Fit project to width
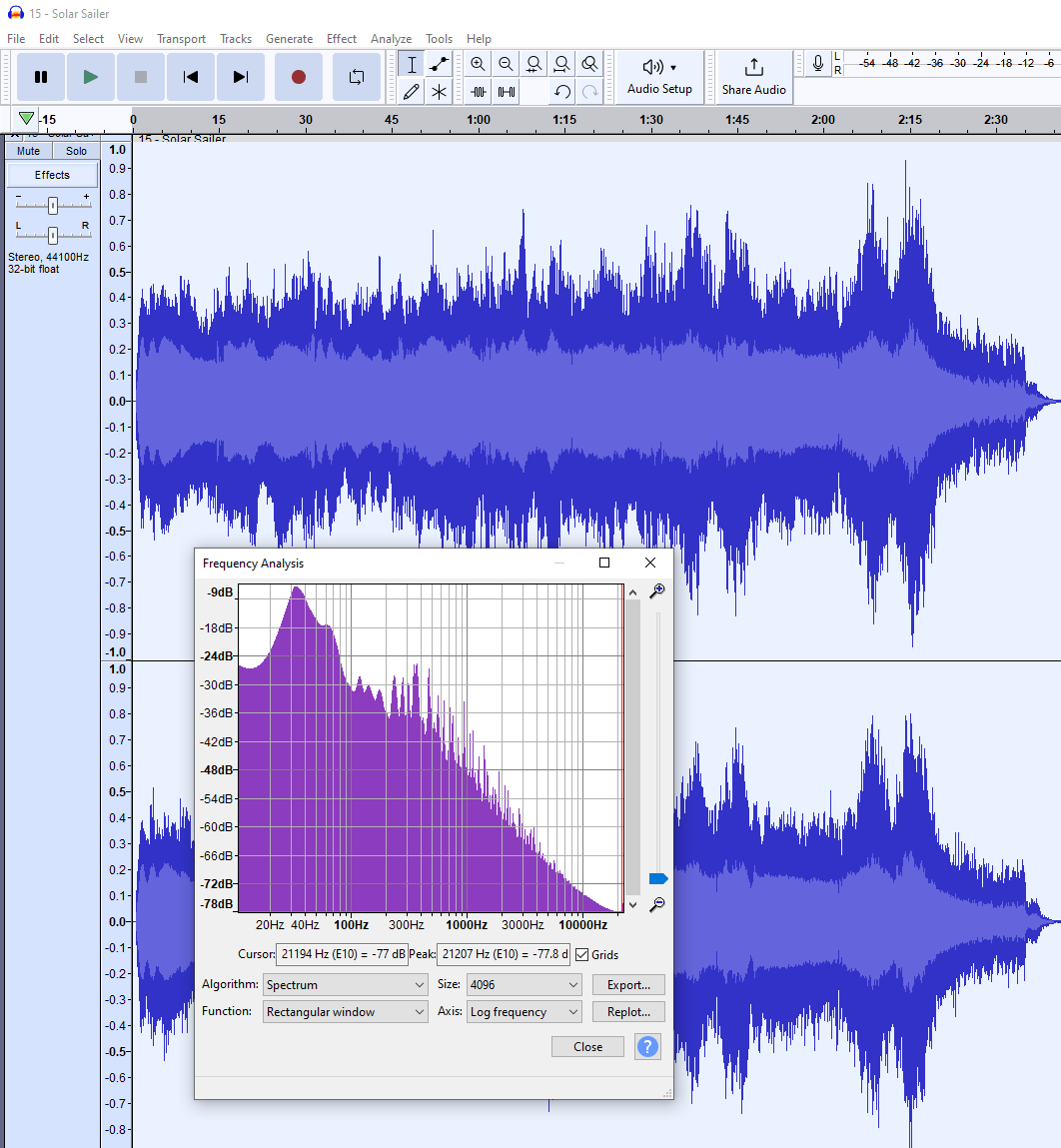Screen dimensions: 1061x1148 561,64
